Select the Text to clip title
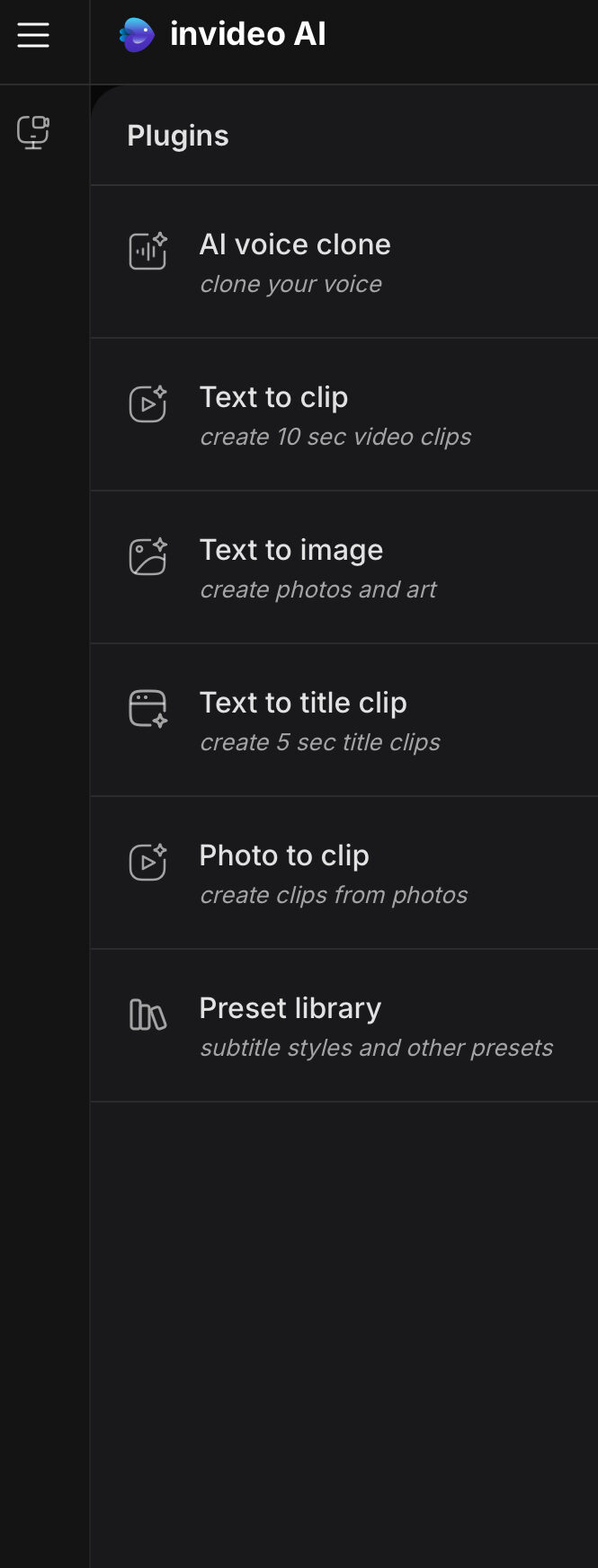Viewport: 598px width, 1568px height. [x=273, y=397]
